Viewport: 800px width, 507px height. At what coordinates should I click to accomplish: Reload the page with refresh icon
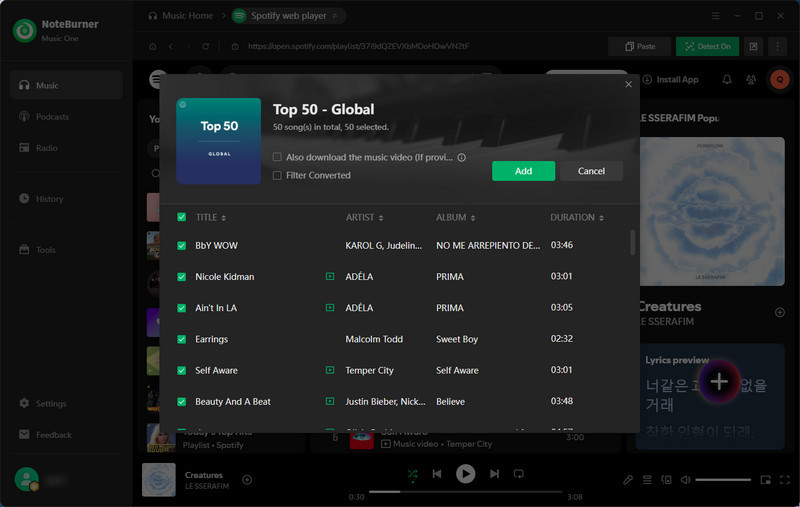(x=206, y=46)
